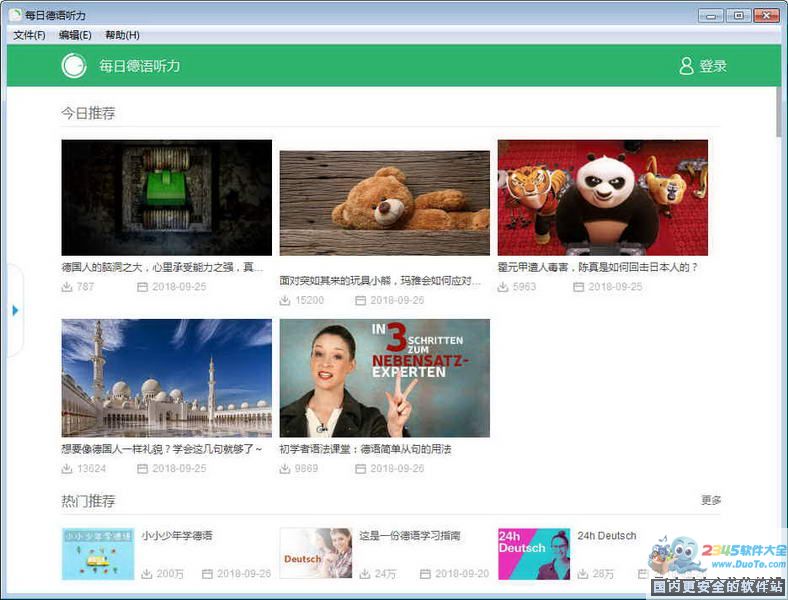
Task: Maximize the 每日德语听力 window
Action: 738,16
